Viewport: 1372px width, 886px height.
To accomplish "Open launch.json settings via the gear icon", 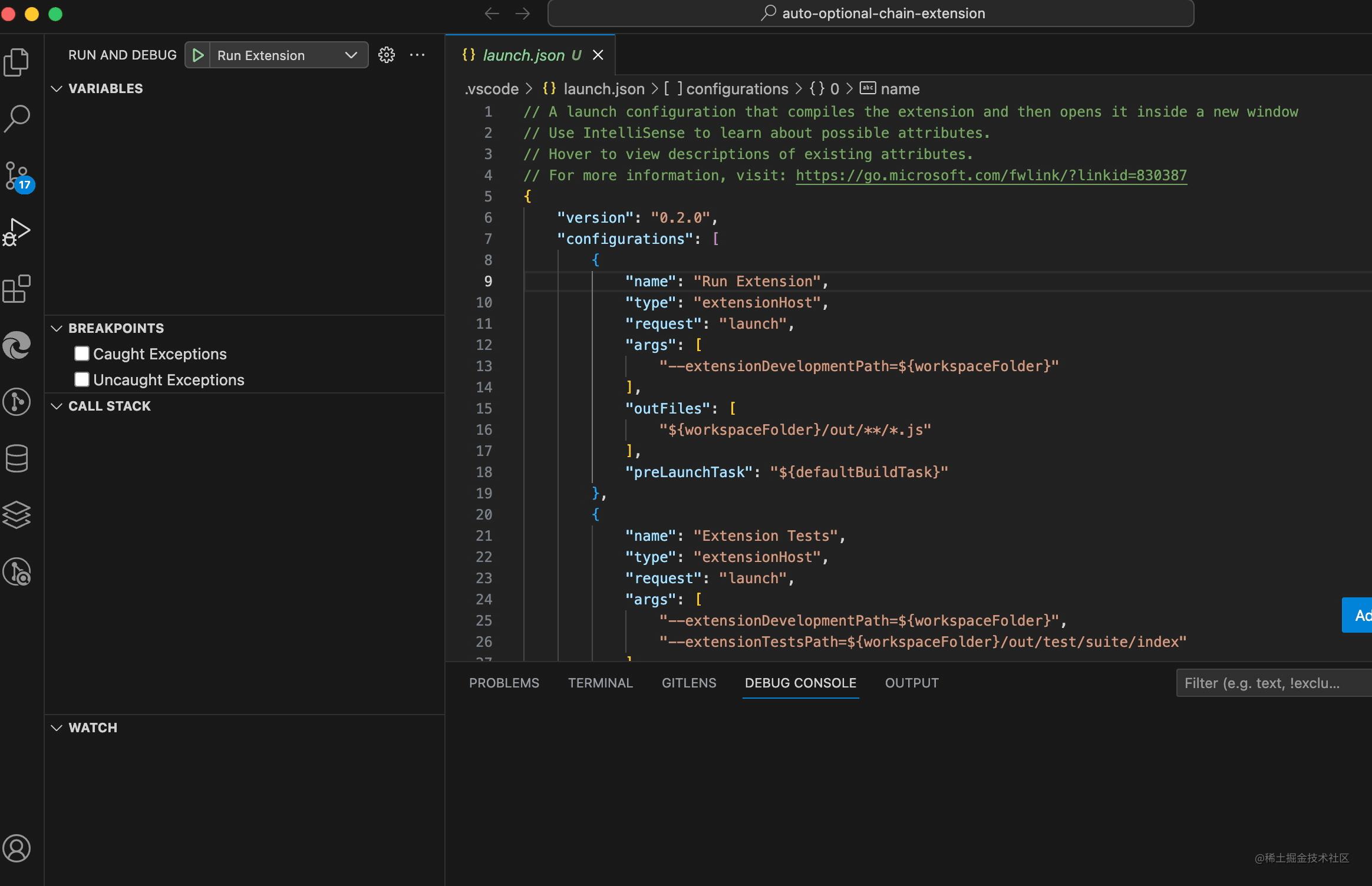I will point(386,55).
